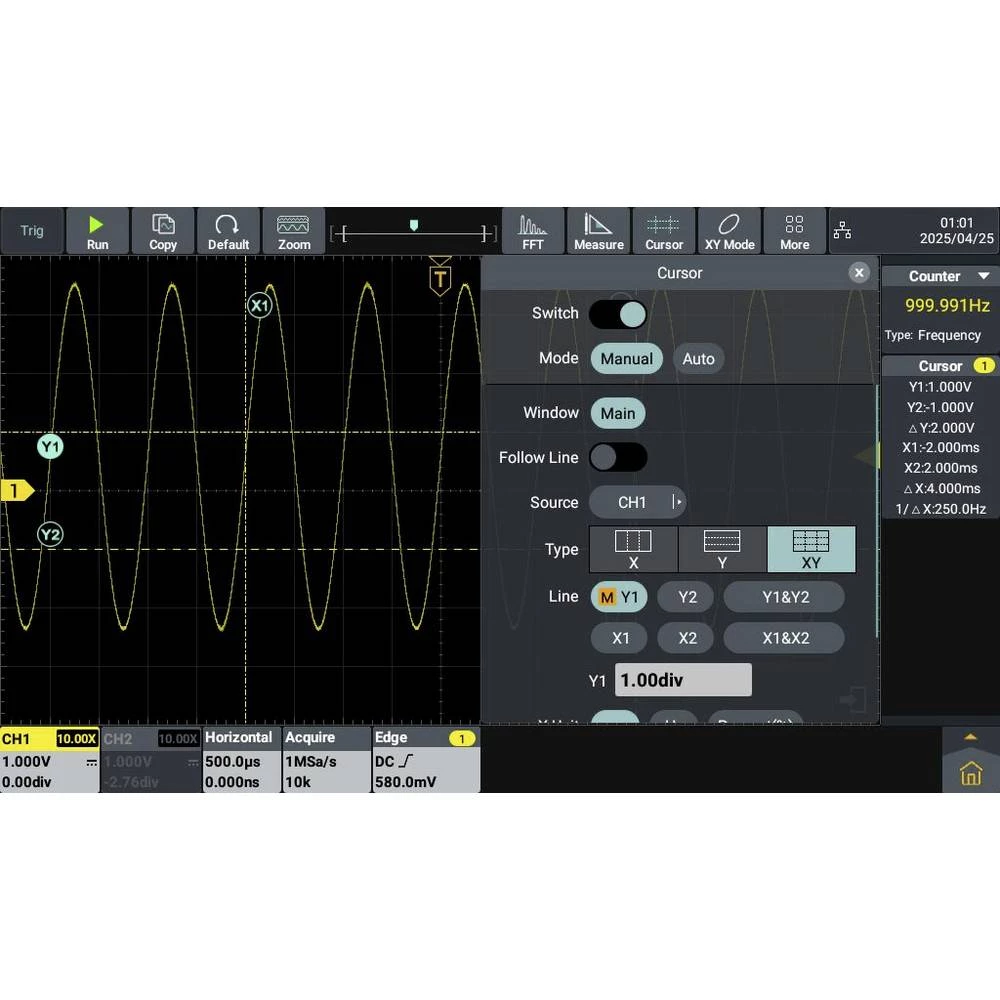Image resolution: width=1000 pixels, height=1000 pixels.
Task: Tap the Copy screenshot icon
Action: coord(163,231)
